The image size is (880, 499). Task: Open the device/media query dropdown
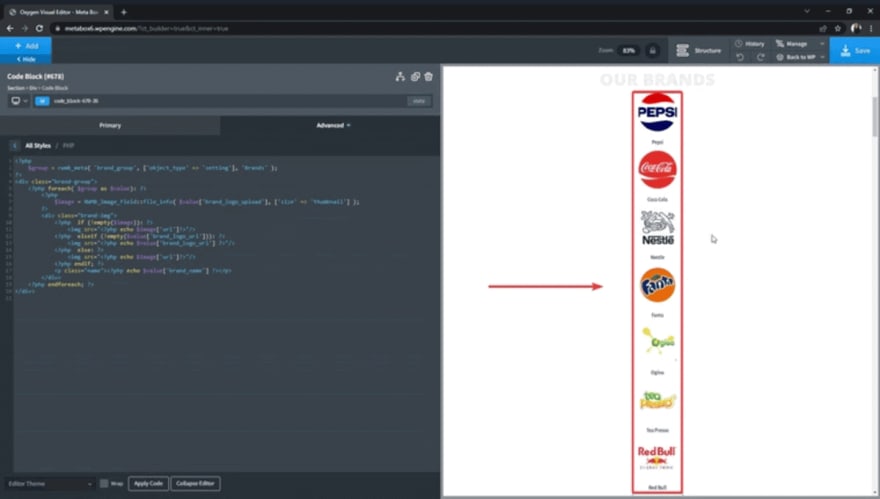click(19, 101)
